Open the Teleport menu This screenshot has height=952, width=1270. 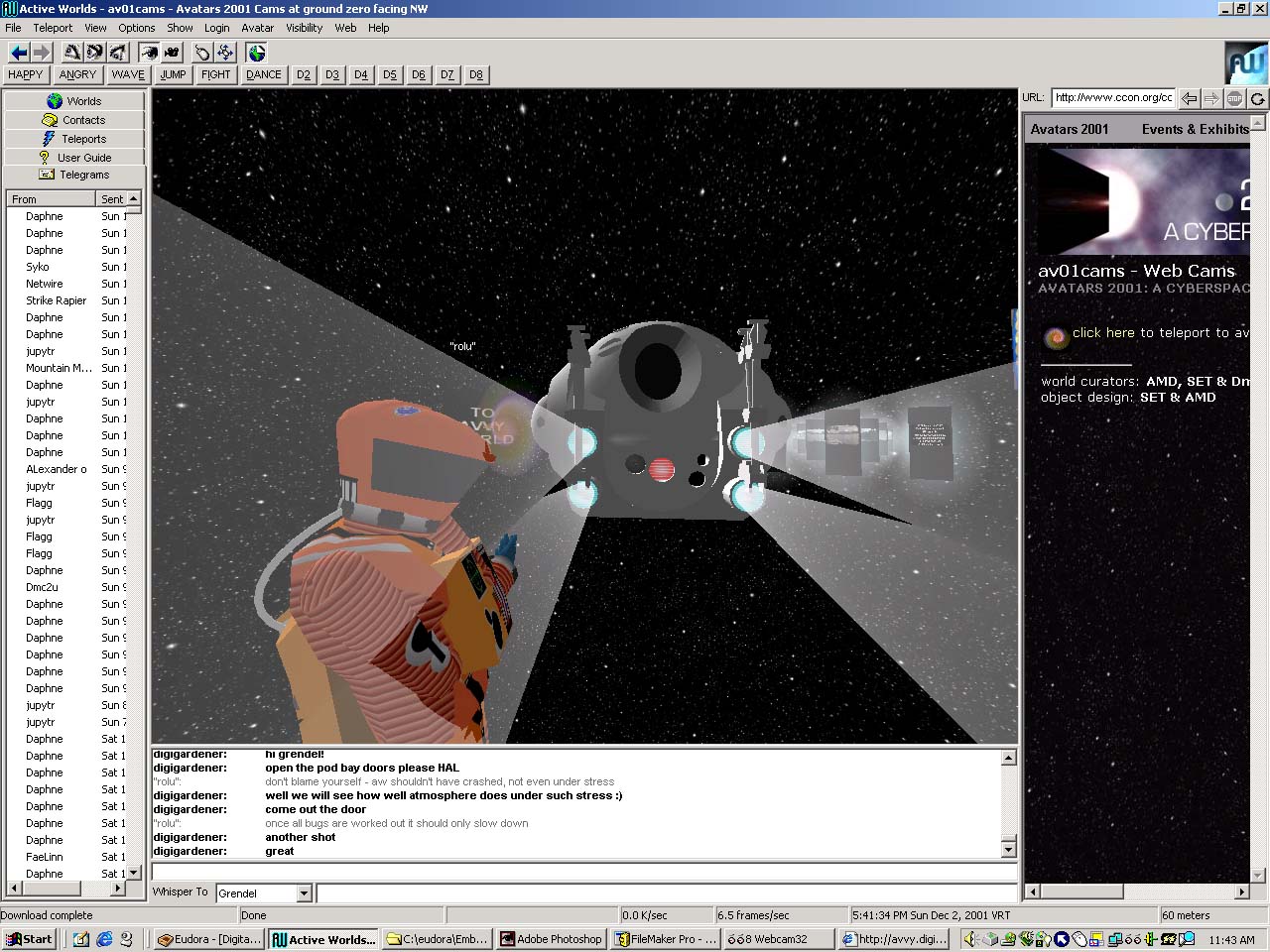point(53,28)
